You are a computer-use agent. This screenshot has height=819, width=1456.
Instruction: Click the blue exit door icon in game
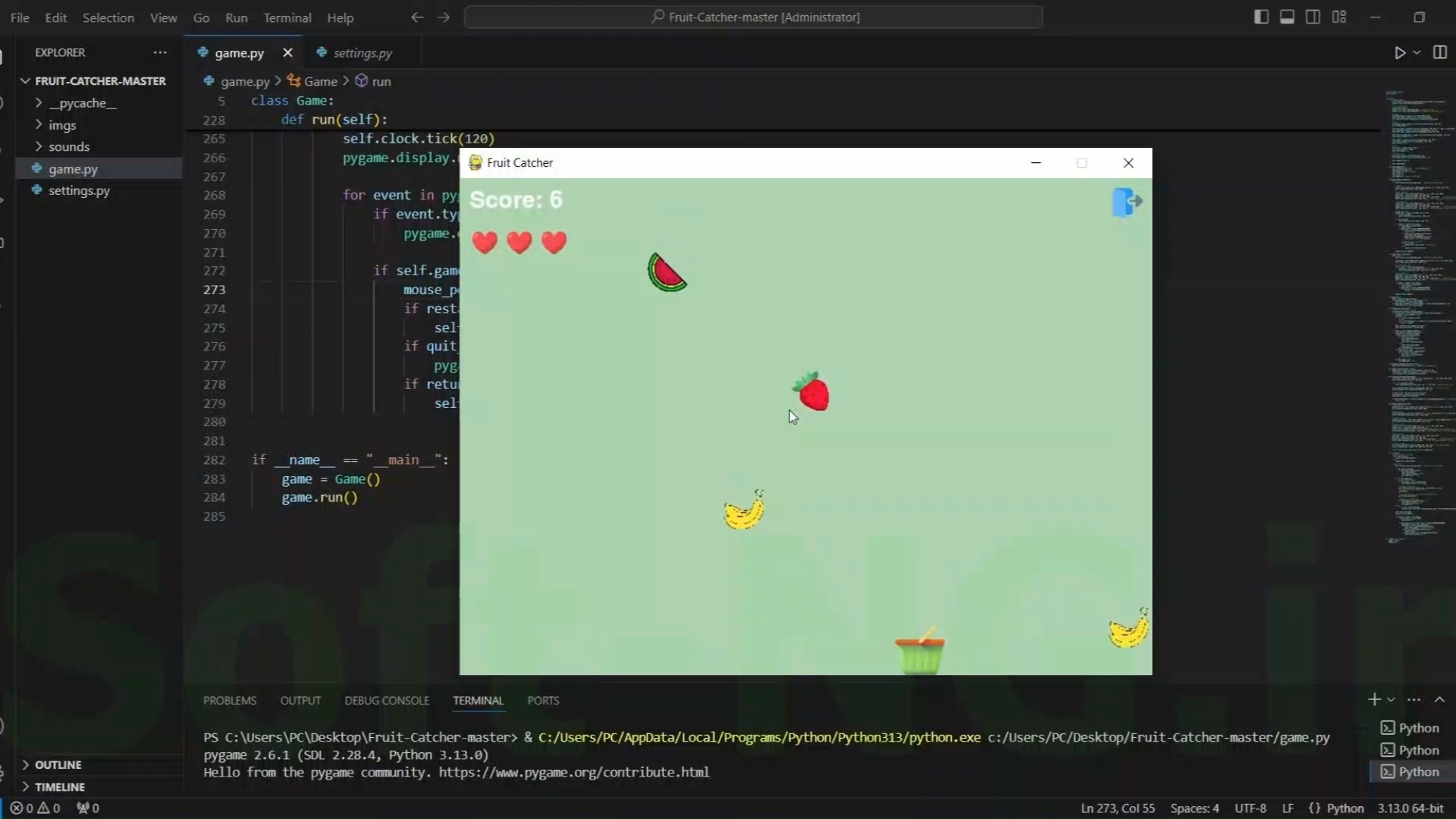coord(1127,202)
